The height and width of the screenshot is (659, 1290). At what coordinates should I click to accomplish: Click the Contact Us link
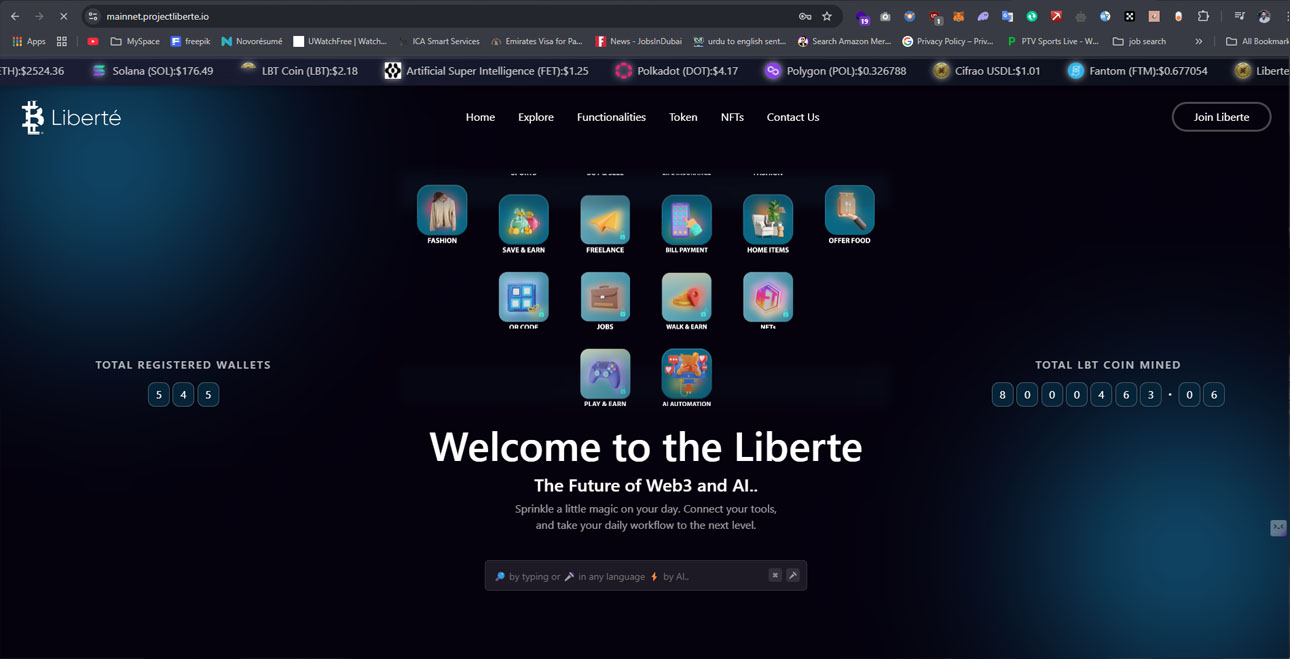793,117
